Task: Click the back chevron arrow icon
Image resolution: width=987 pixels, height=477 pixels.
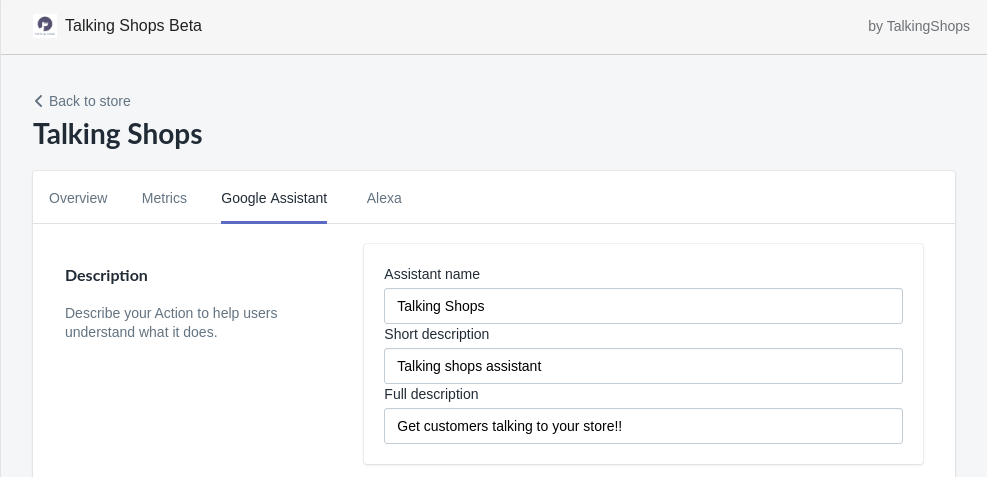Action: click(x=38, y=101)
